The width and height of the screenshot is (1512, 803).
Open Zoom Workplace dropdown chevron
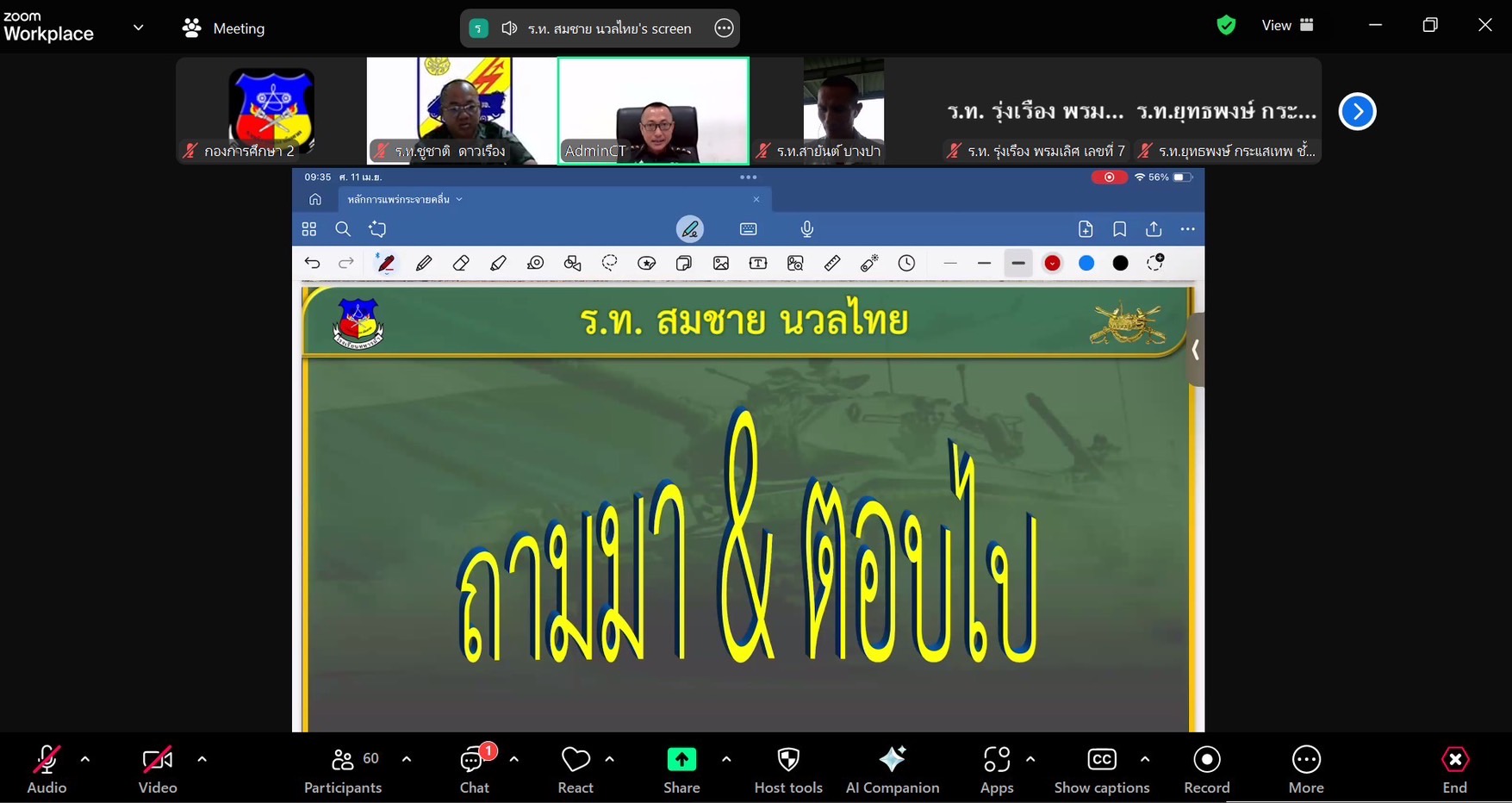click(138, 28)
